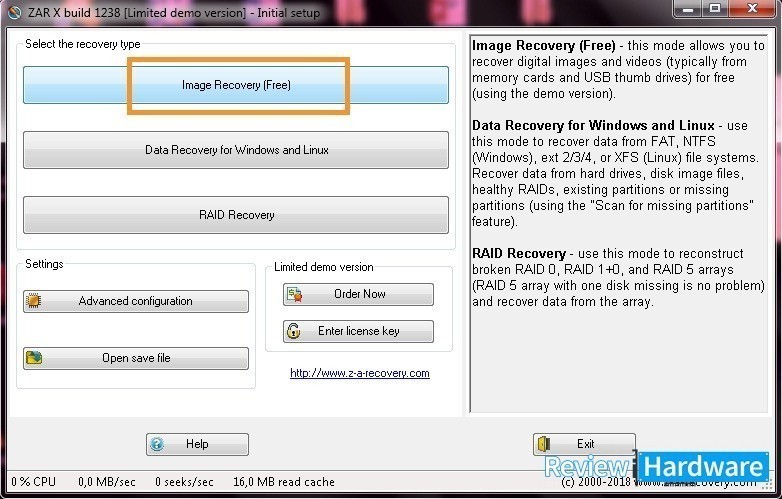Click the '0 % CPU' status entry
782x499 pixels.
click(33, 482)
